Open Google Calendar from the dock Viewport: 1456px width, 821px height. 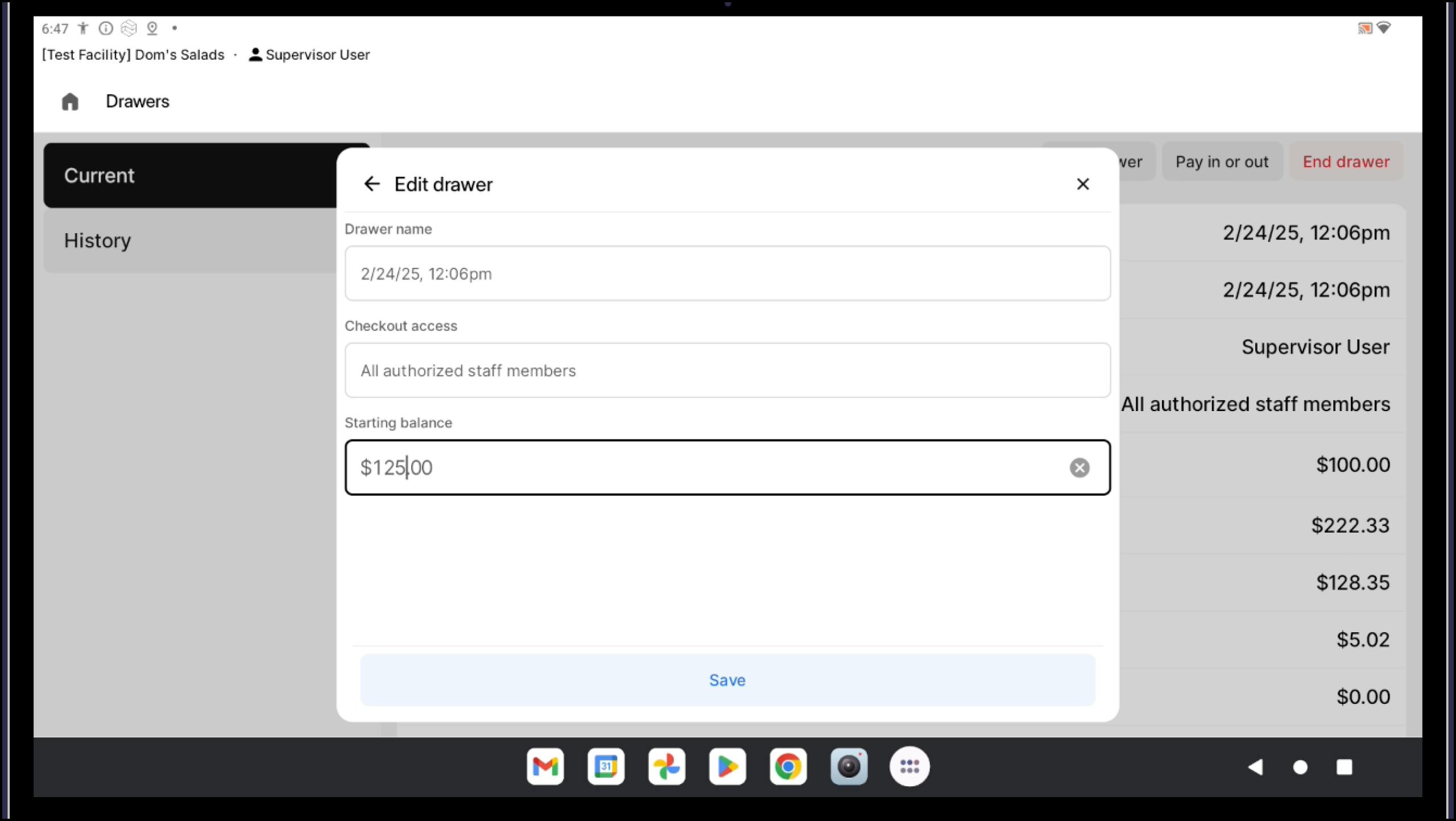coord(606,766)
